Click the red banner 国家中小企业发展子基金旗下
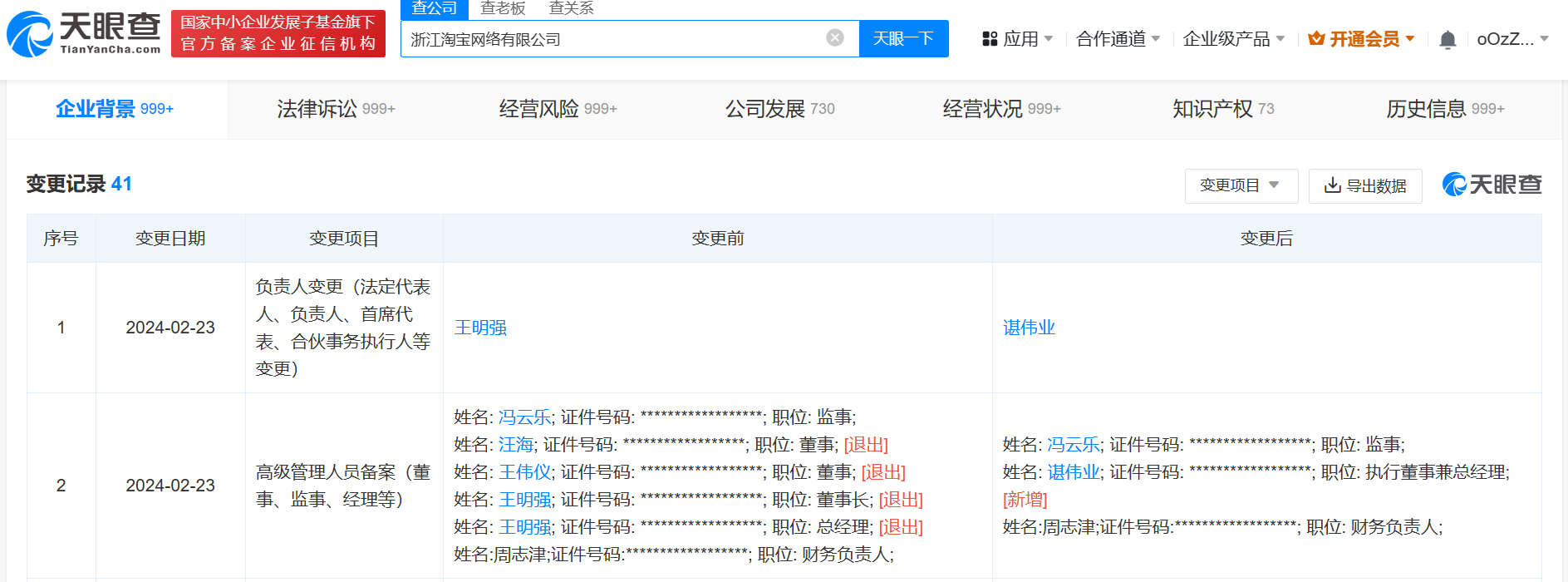Screen dimensions: 1568x582 pyautogui.click(x=278, y=34)
